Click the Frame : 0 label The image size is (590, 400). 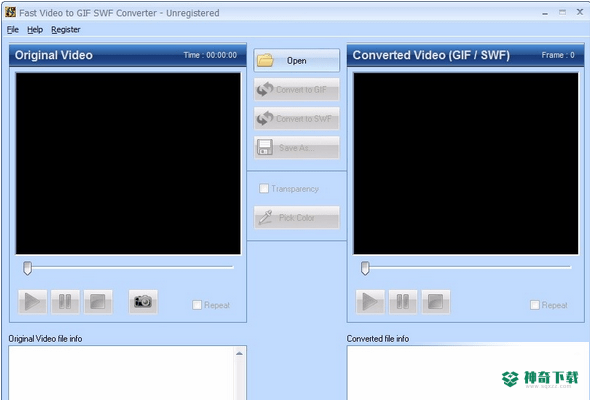click(558, 55)
